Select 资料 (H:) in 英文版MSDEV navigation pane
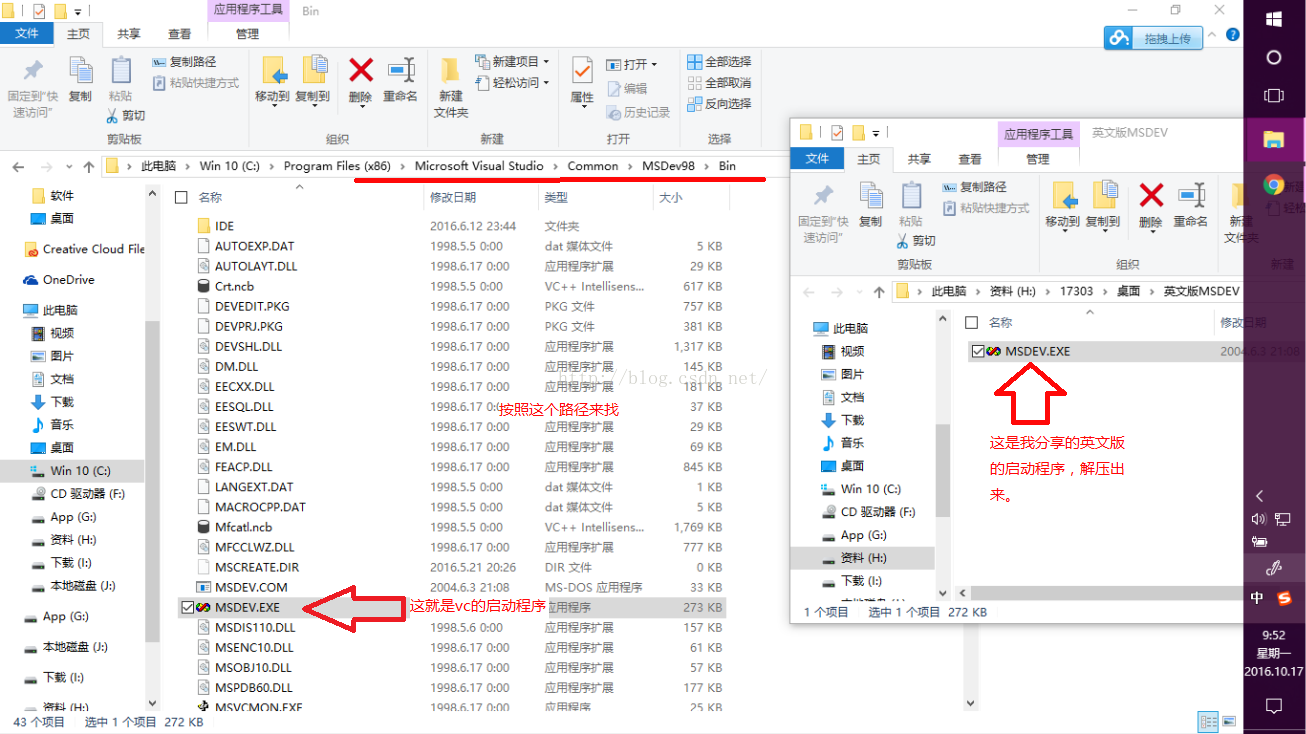The width and height of the screenshot is (1306, 734). (x=864, y=558)
